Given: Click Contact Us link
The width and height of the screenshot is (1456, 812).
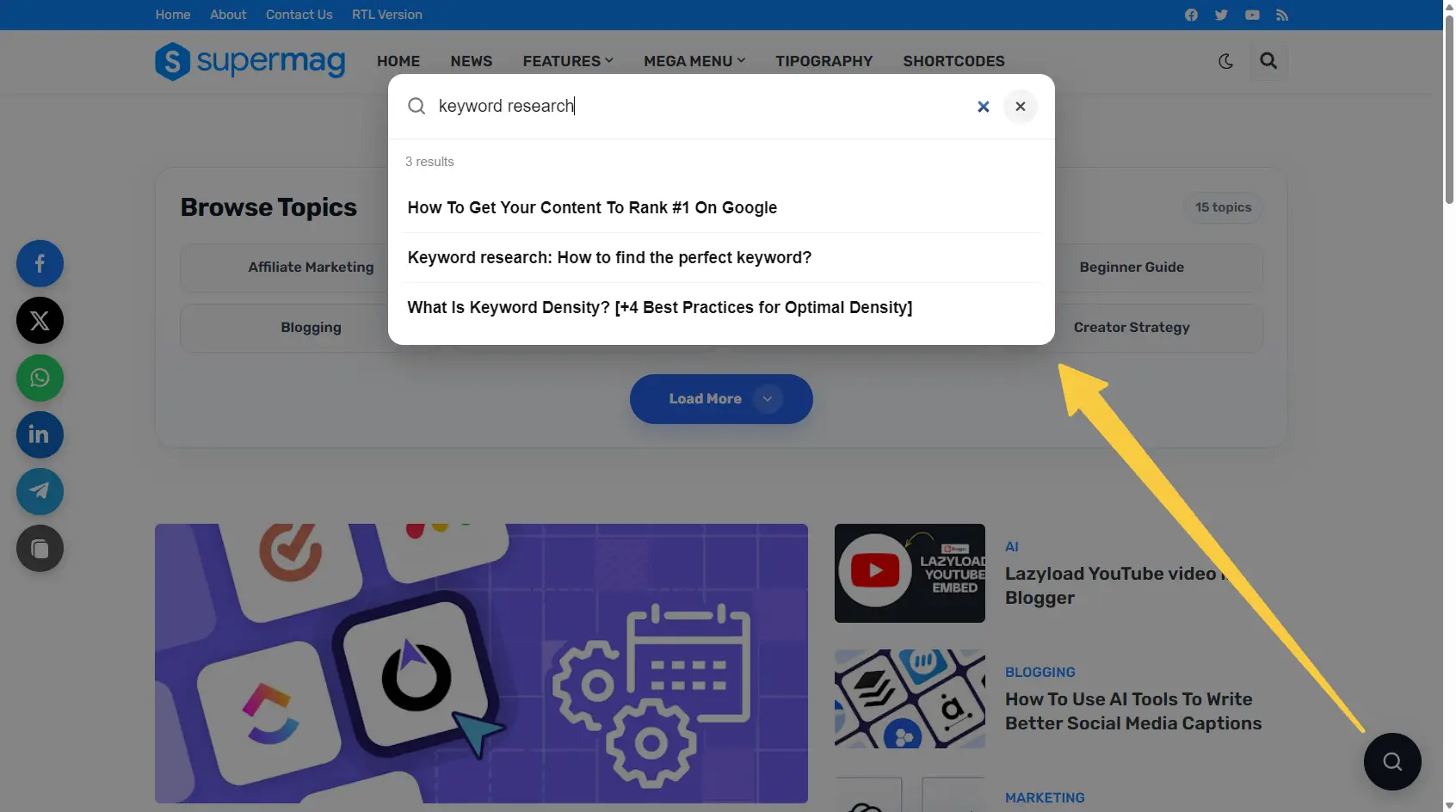Looking at the screenshot, I should coord(299,15).
